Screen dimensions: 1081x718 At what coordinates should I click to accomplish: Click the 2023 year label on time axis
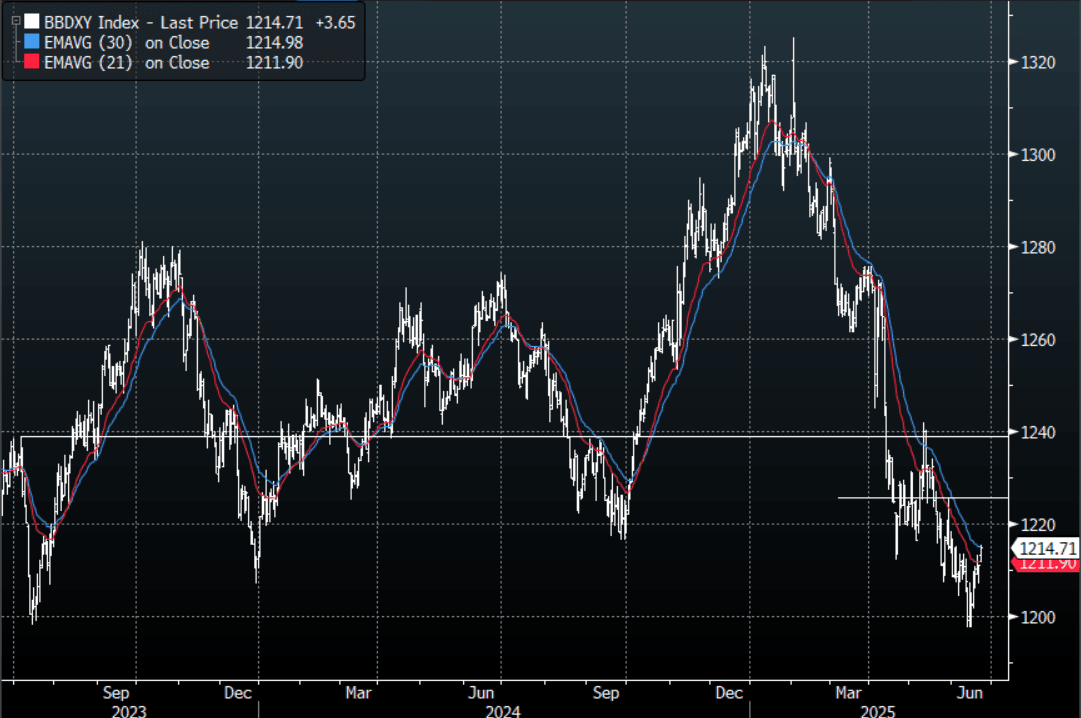point(128,709)
